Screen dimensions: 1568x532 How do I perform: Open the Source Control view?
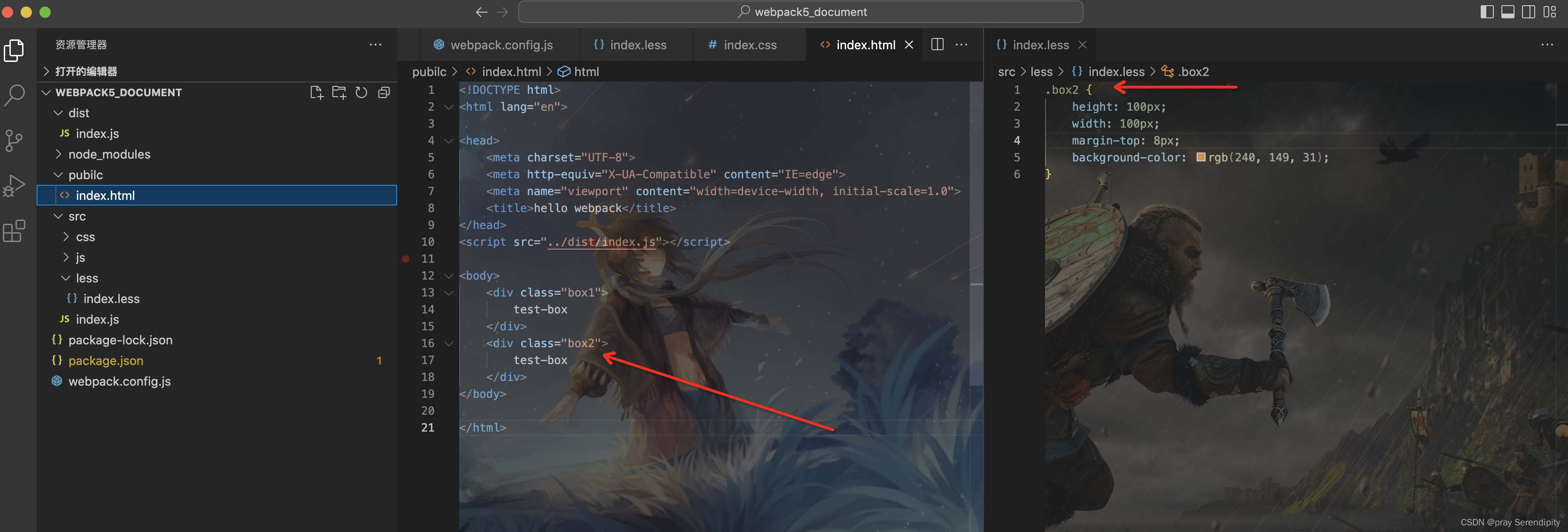(x=15, y=140)
